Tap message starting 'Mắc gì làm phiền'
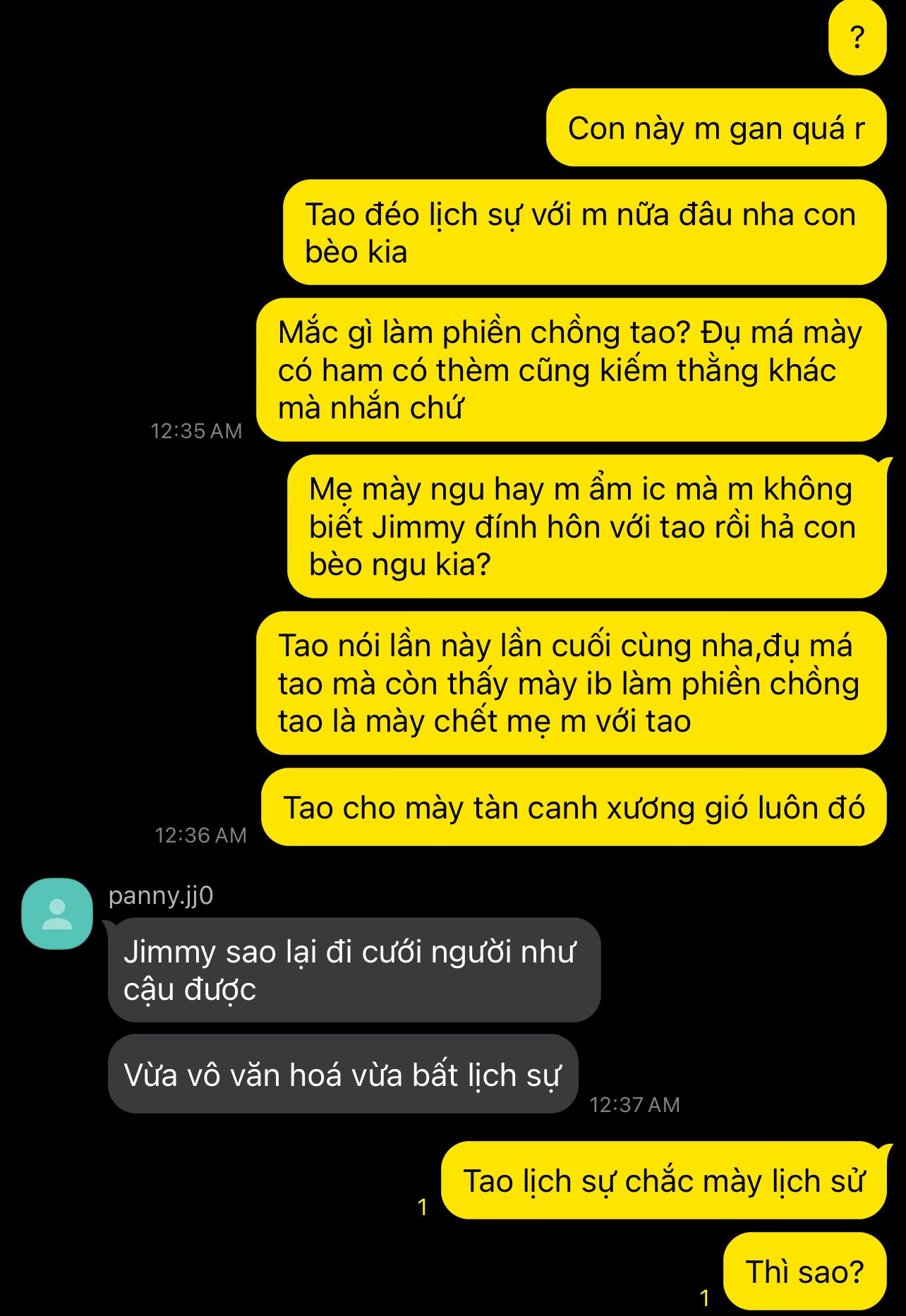The height and width of the screenshot is (1316, 906). pos(572,370)
